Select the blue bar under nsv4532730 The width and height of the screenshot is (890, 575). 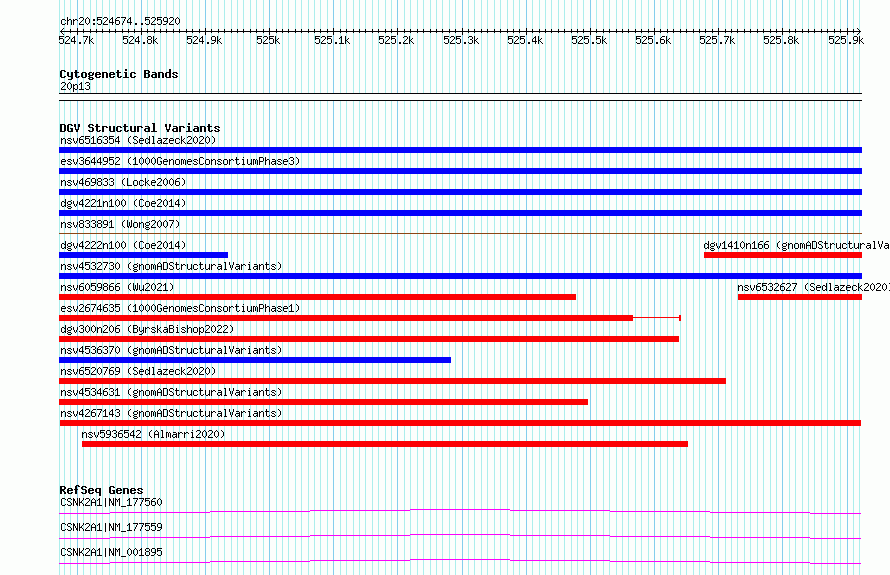click(x=460, y=276)
